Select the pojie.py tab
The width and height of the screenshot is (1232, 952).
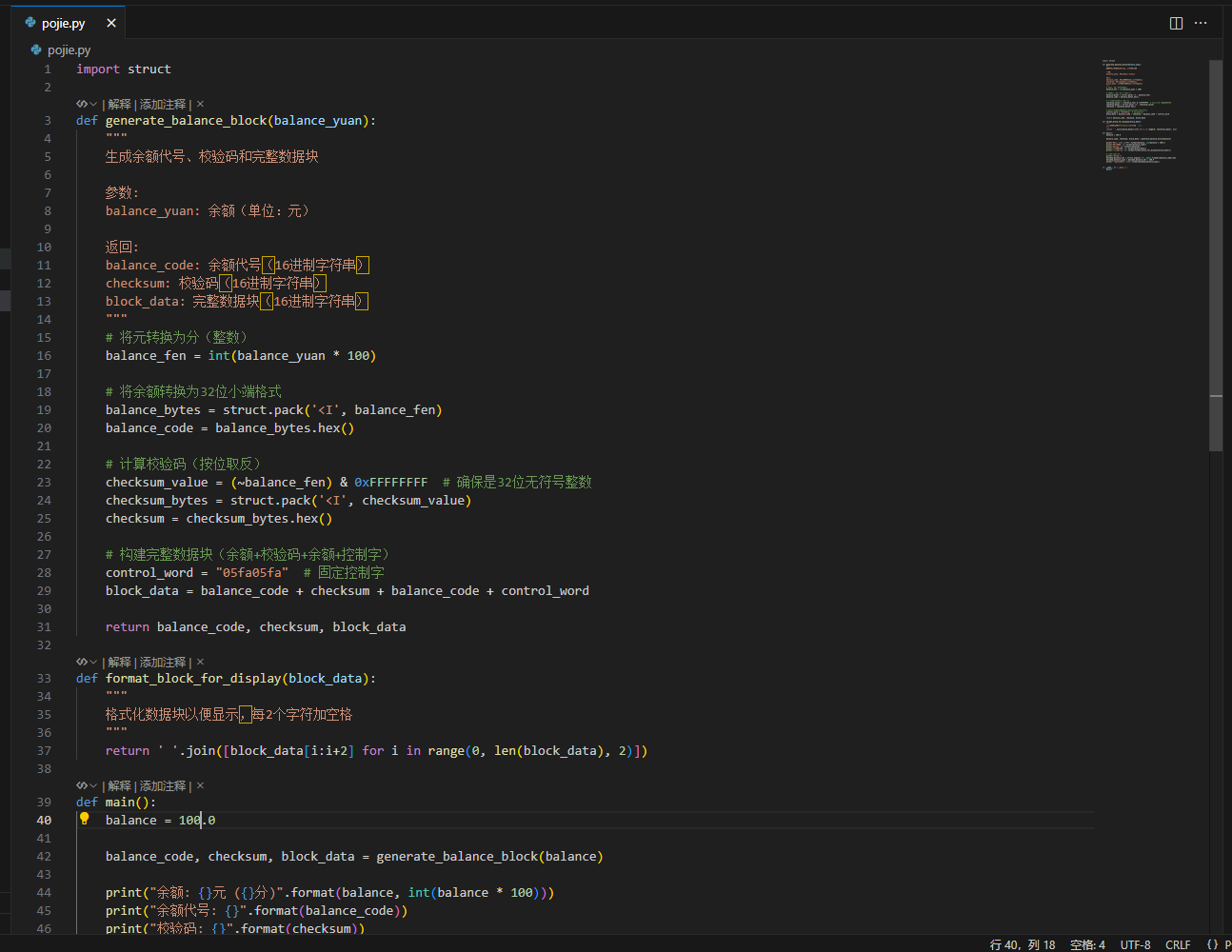coord(63,23)
